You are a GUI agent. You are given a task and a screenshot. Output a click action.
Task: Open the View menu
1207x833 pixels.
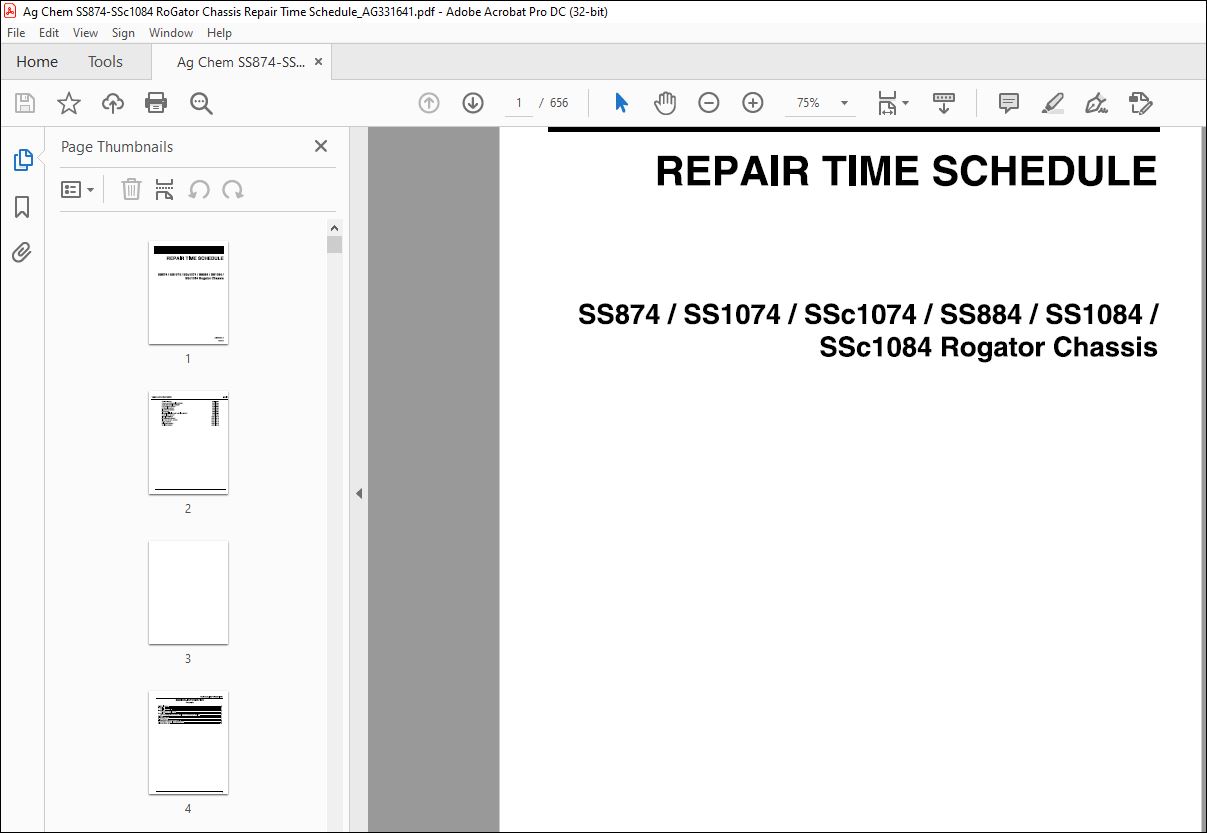[x=85, y=33]
